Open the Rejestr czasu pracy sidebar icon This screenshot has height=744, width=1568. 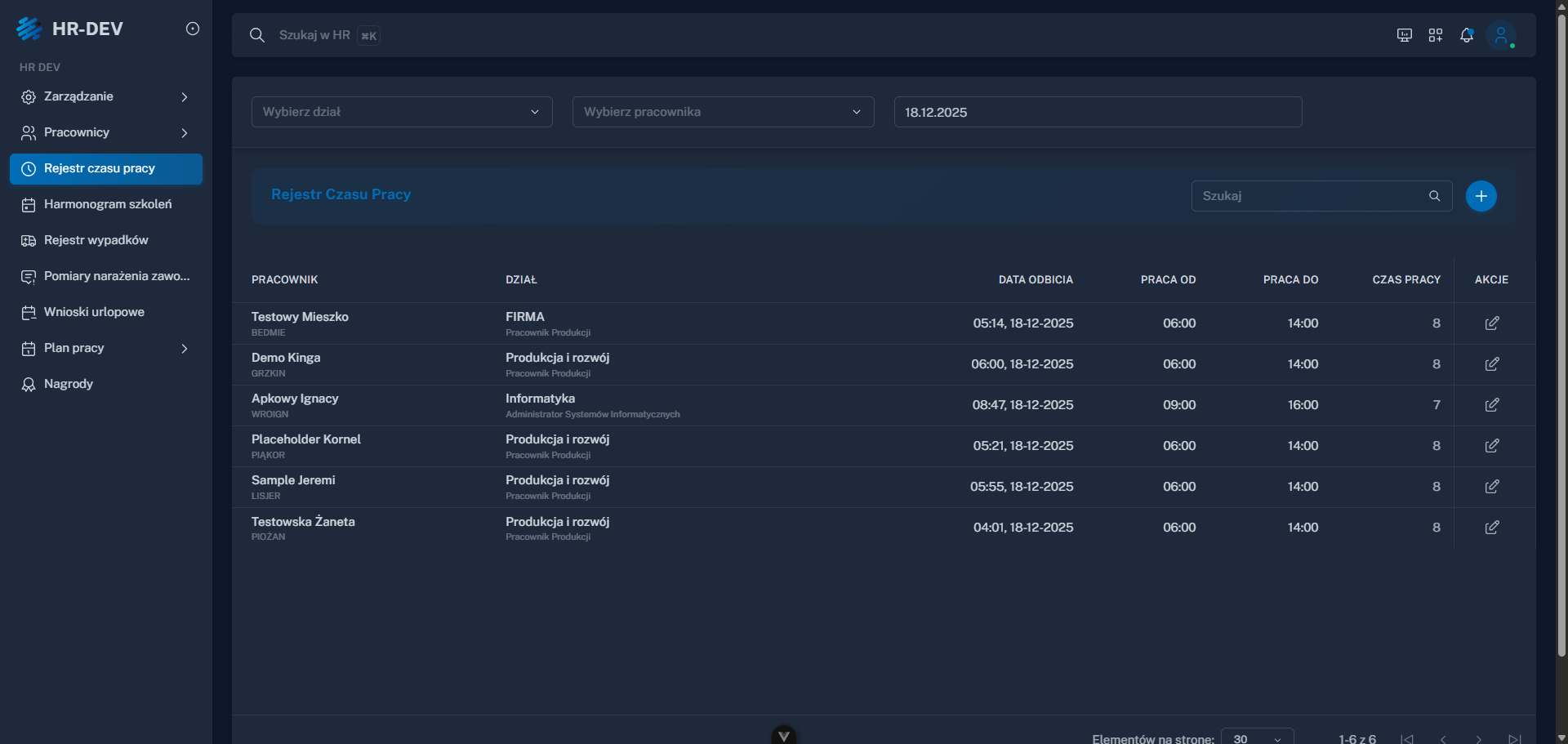[29, 168]
